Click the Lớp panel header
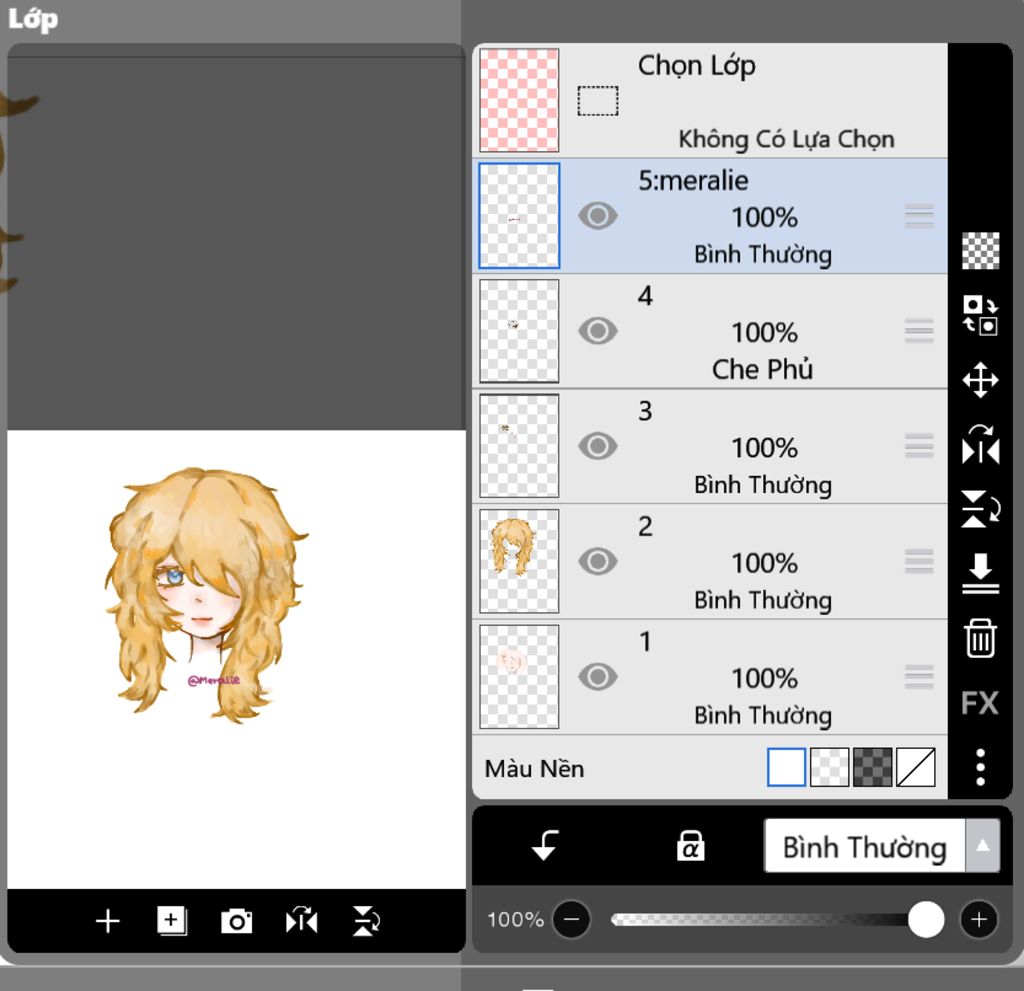Image resolution: width=1024 pixels, height=991 pixels. (x=33, y=20)
